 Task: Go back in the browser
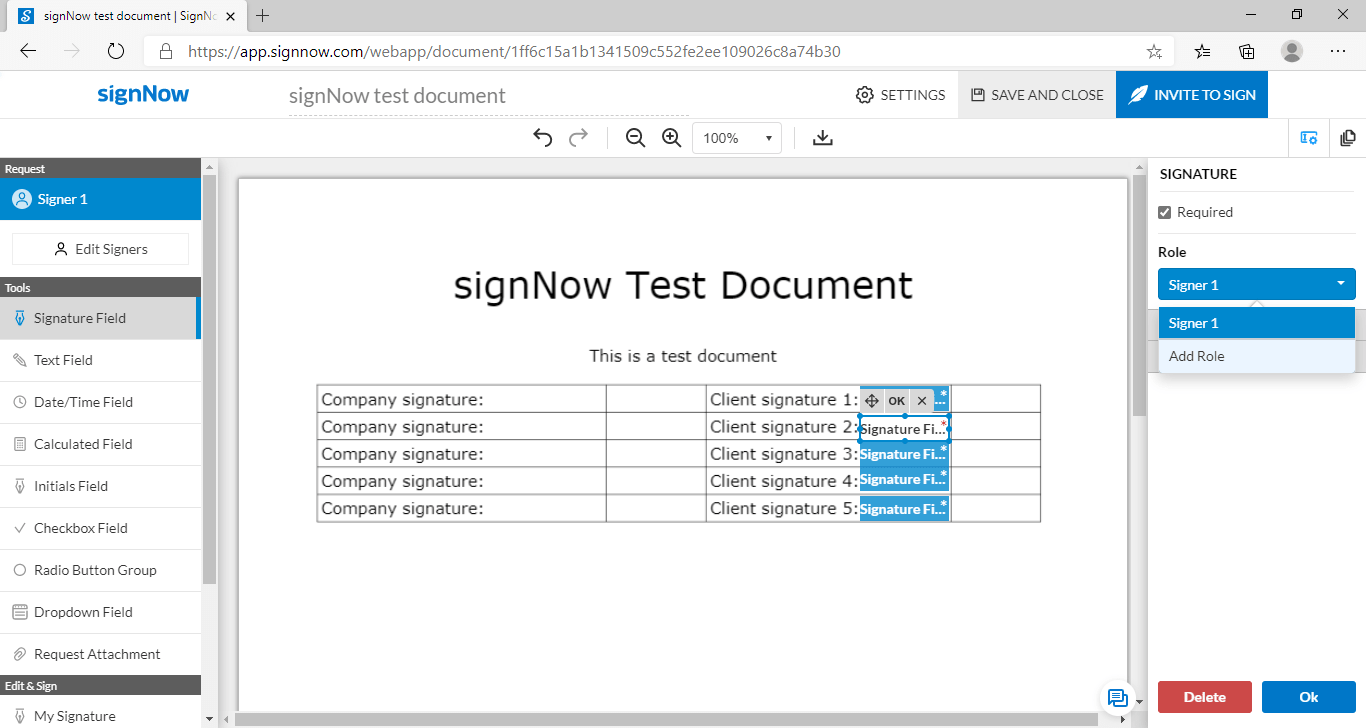[x=28, y=51]
